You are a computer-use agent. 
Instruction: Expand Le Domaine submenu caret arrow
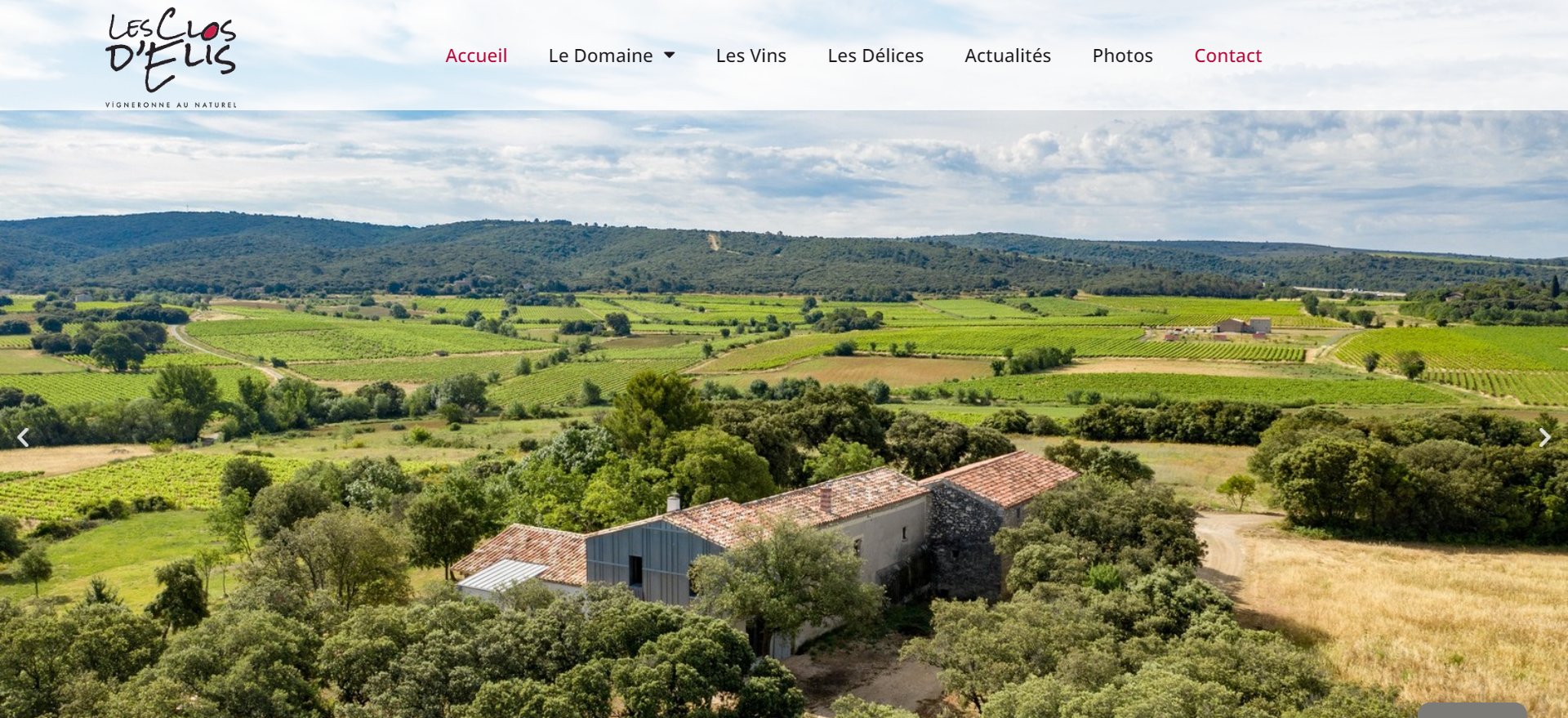coord(670,56)
